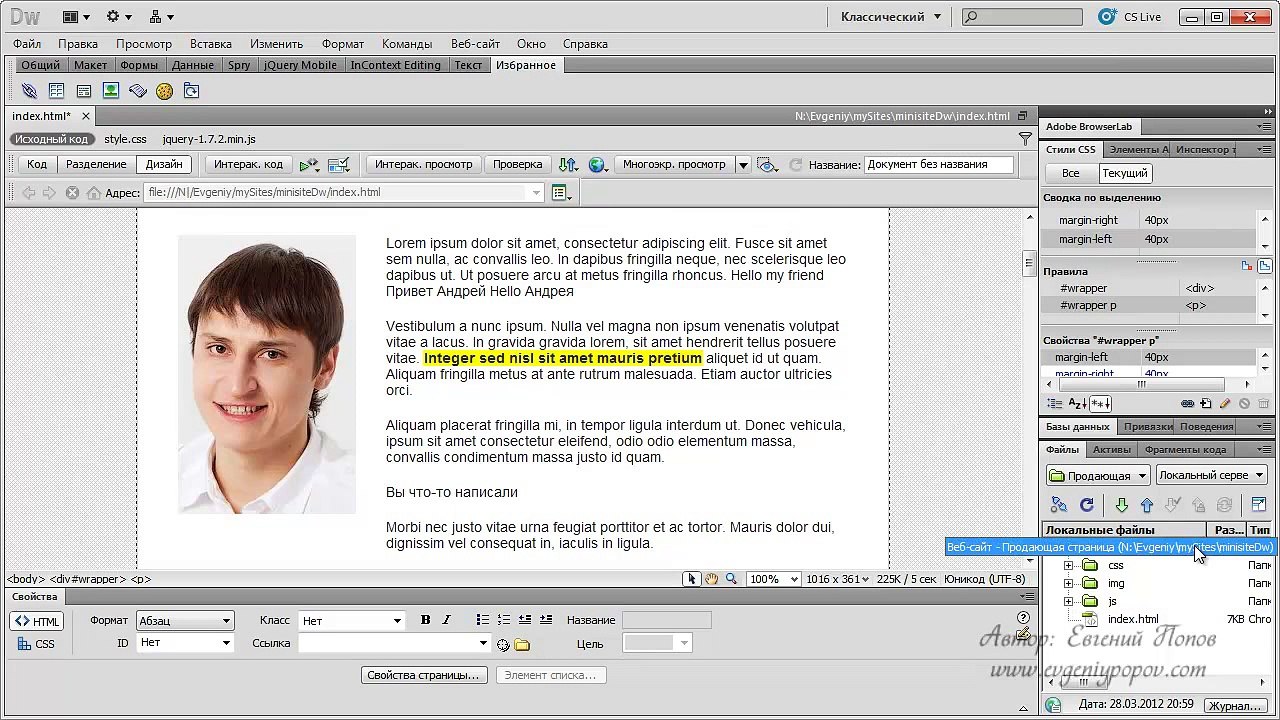Show Все CSS styles mode
Screen dimensions: 1280x720
pyautogui.click(x=1070, y=173)
